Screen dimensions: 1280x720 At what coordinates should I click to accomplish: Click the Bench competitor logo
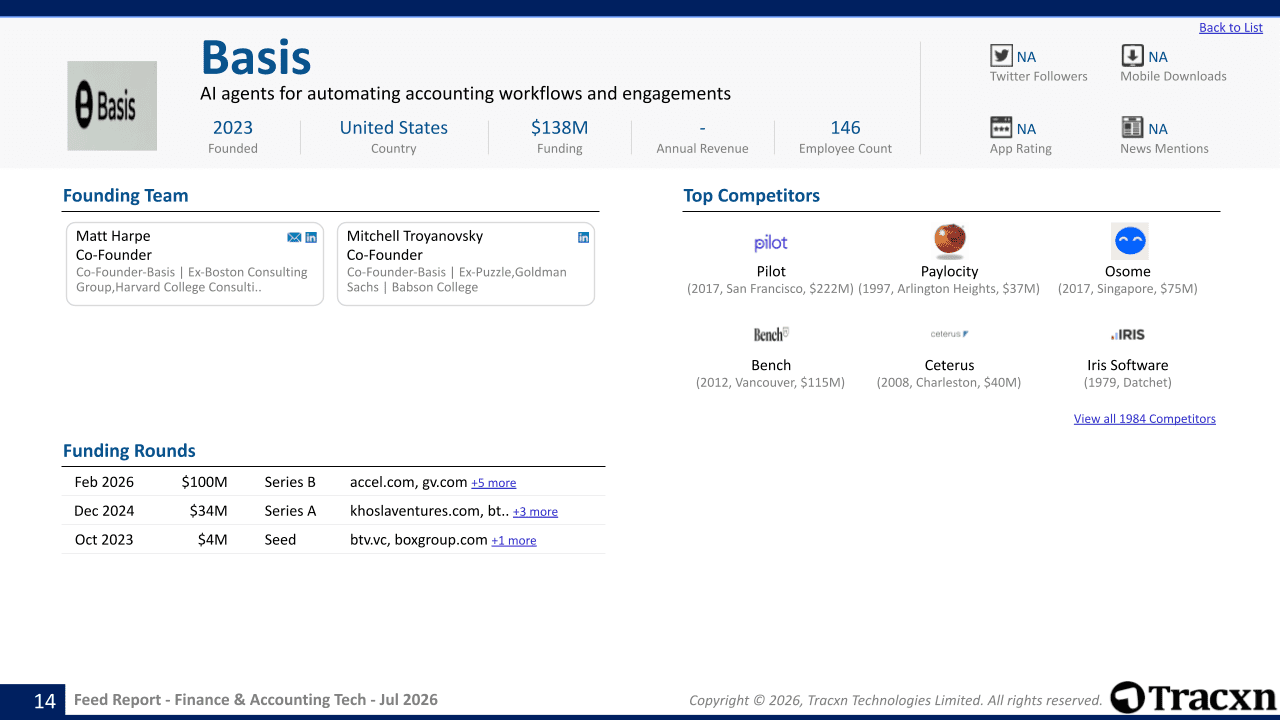point(771,334)
